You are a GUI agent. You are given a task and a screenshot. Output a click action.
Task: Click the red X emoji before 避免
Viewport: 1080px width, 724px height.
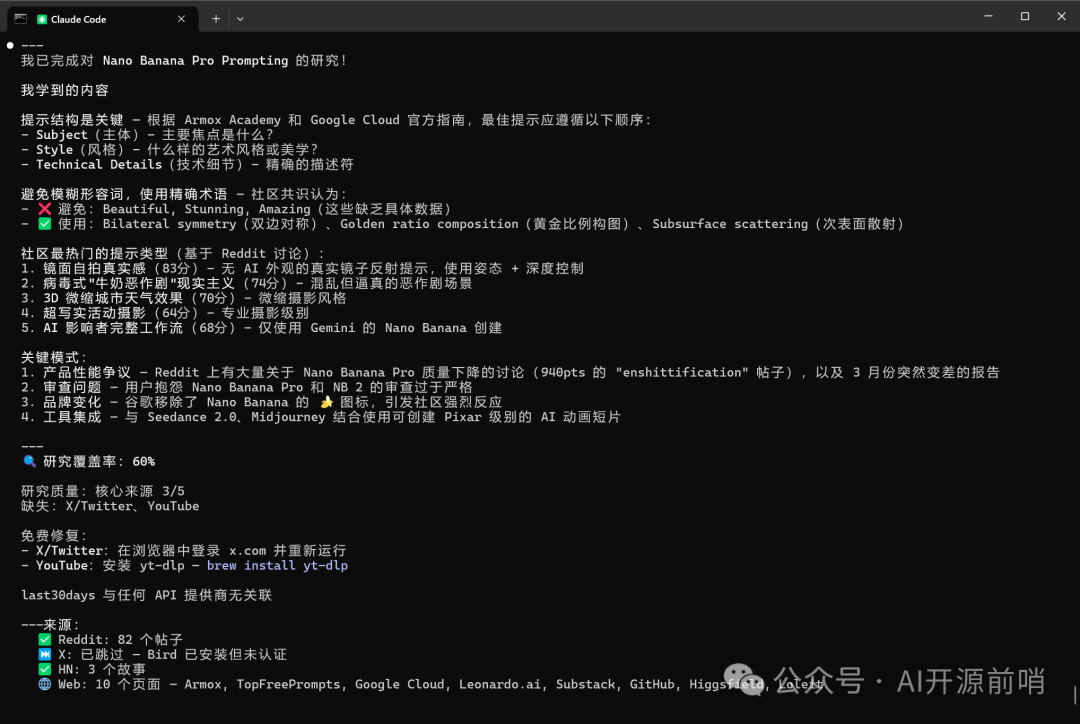(44, 209)
